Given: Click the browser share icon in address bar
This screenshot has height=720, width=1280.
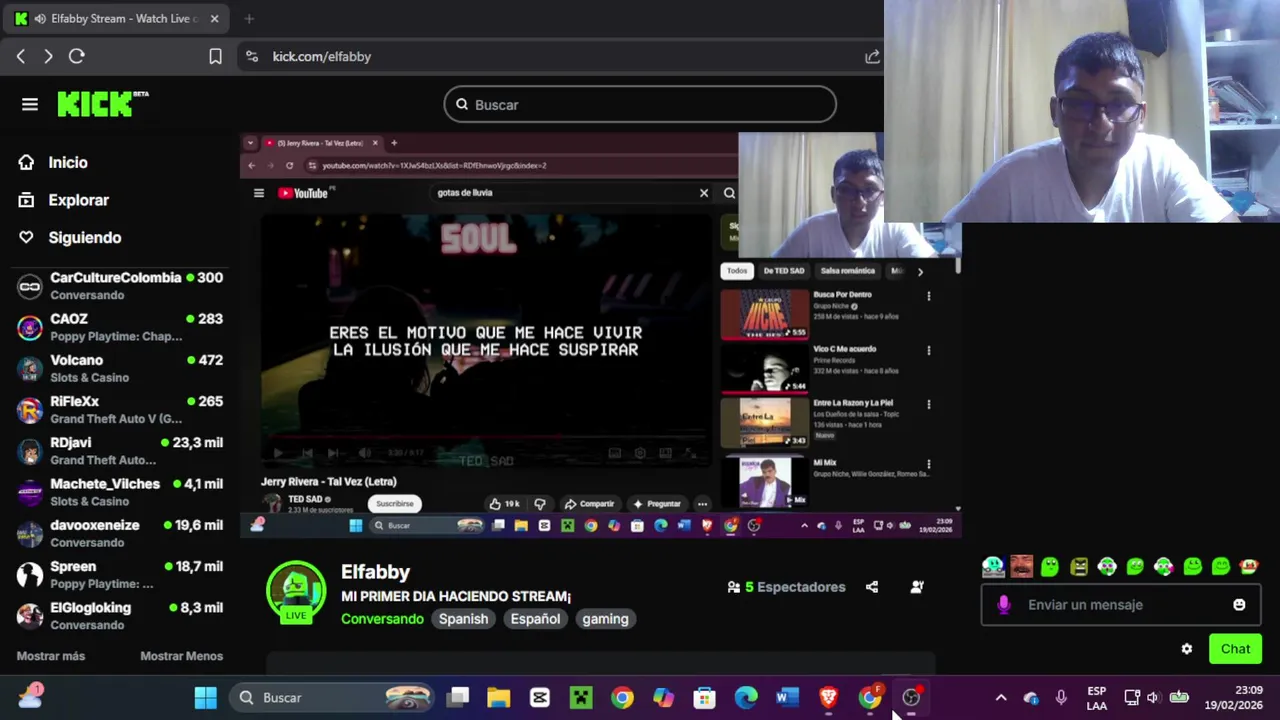Looking at the screenshot, I should 872,57.
